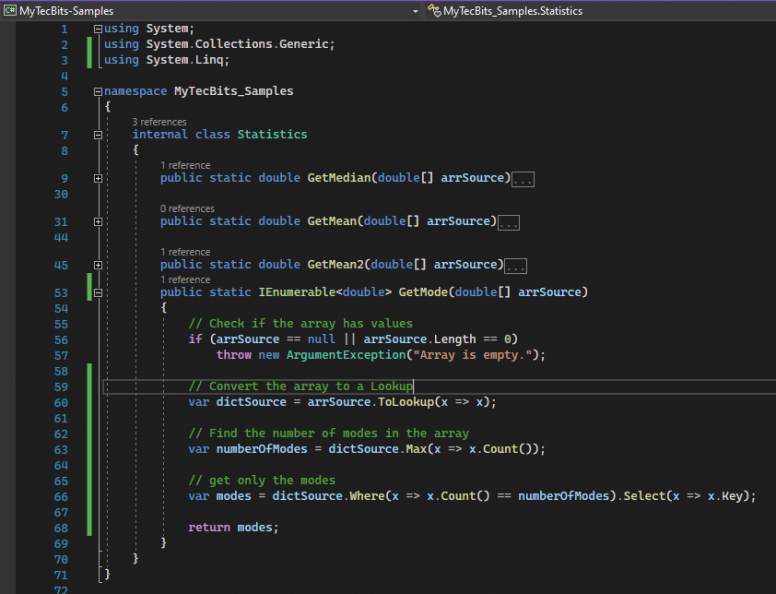Image resolution: width=776 pixels, height=594 pixels.
Task: Click the ellipsis box after GetMedian signature
Action: [x=523, y=179]
